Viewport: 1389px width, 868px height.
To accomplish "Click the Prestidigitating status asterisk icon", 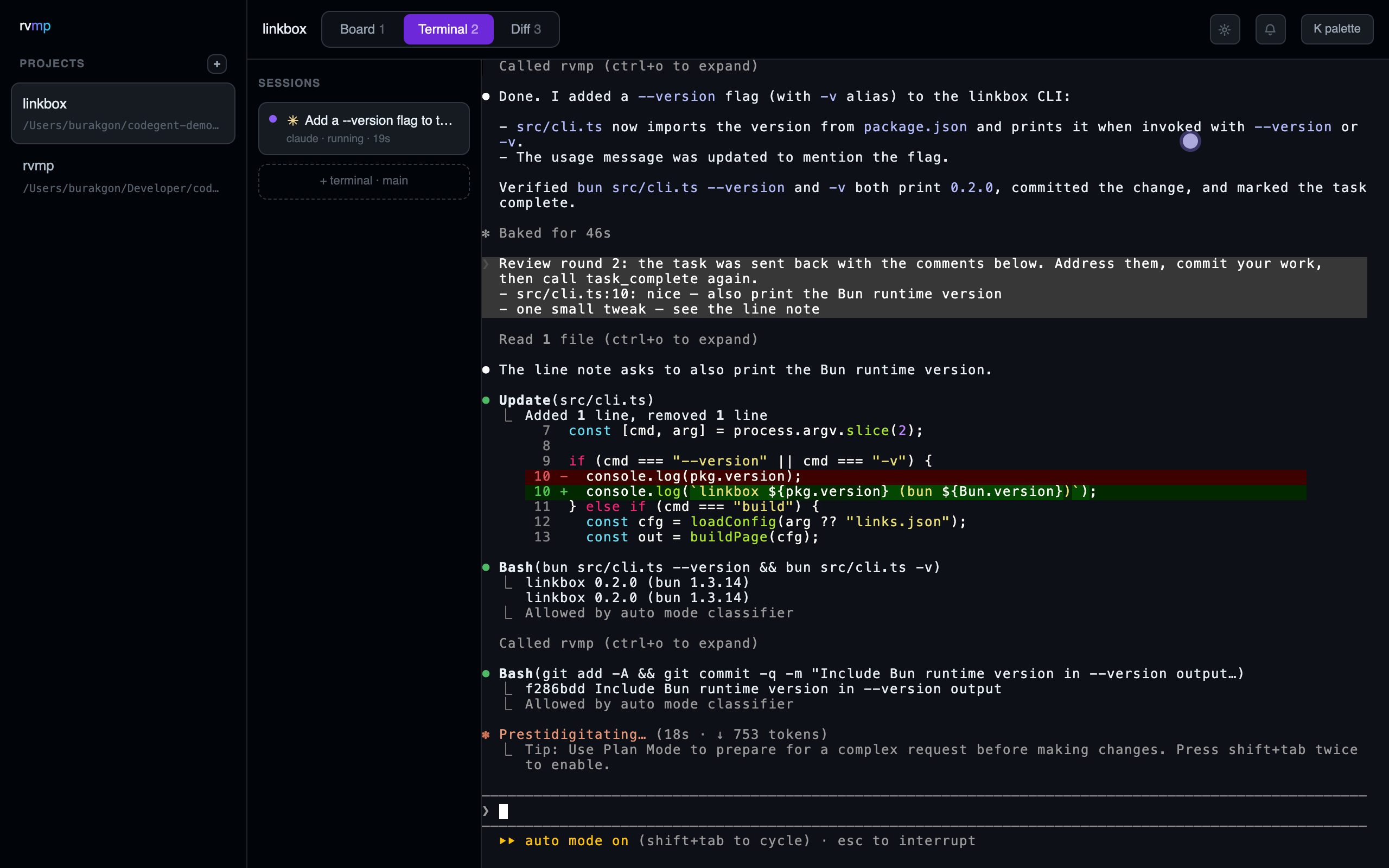I will click(x=486, y=734).
